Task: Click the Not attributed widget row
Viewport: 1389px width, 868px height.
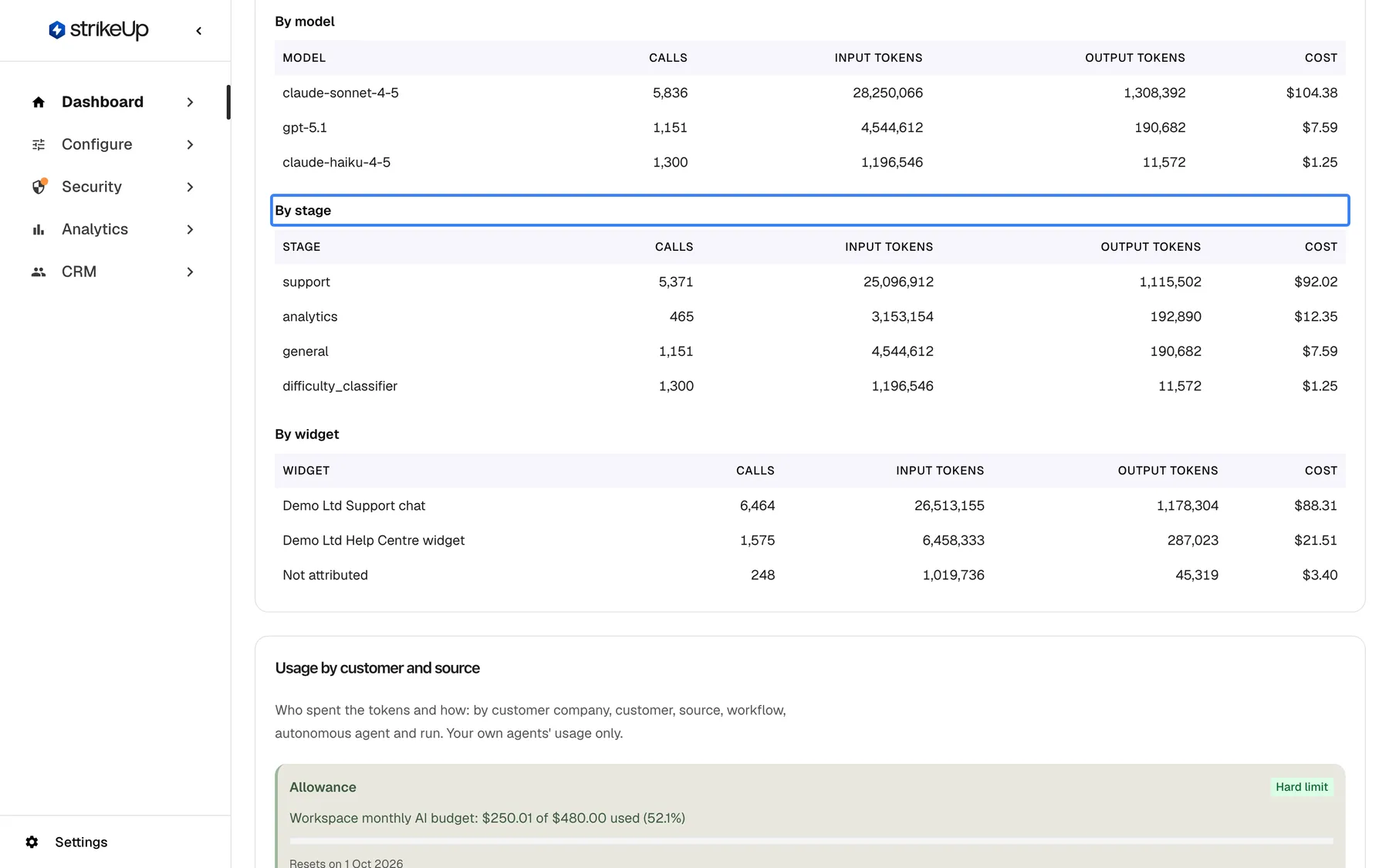Action: click(809, 575)
